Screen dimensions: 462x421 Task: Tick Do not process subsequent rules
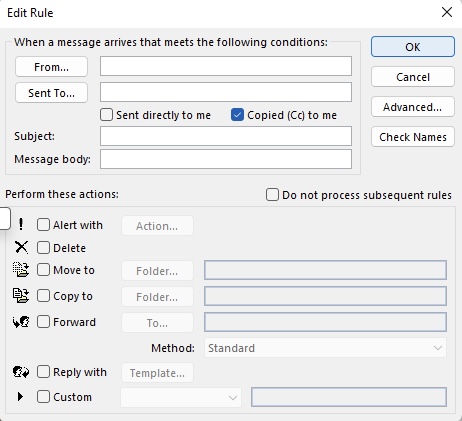(272, 195)
